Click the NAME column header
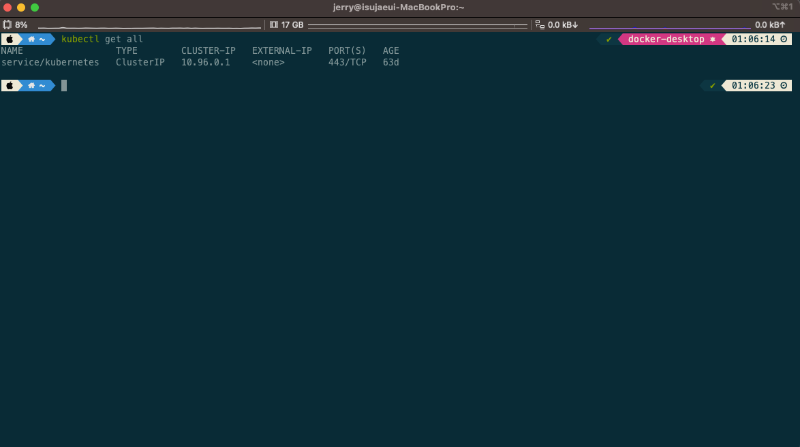This screenshot has width=800, height=447. coord(12,51)
